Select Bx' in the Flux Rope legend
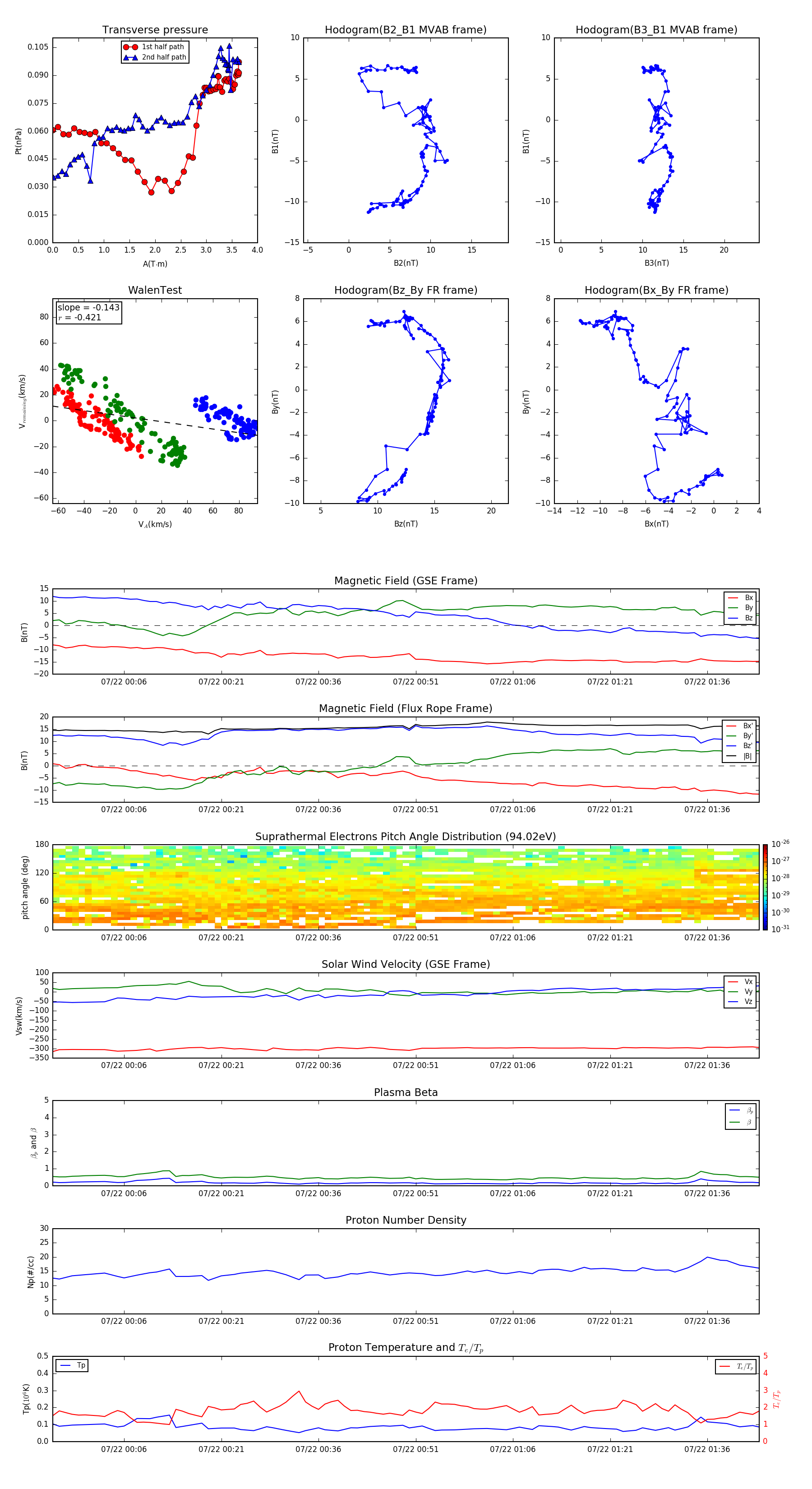Viewport: 812px width, 1489px height. 740,726
